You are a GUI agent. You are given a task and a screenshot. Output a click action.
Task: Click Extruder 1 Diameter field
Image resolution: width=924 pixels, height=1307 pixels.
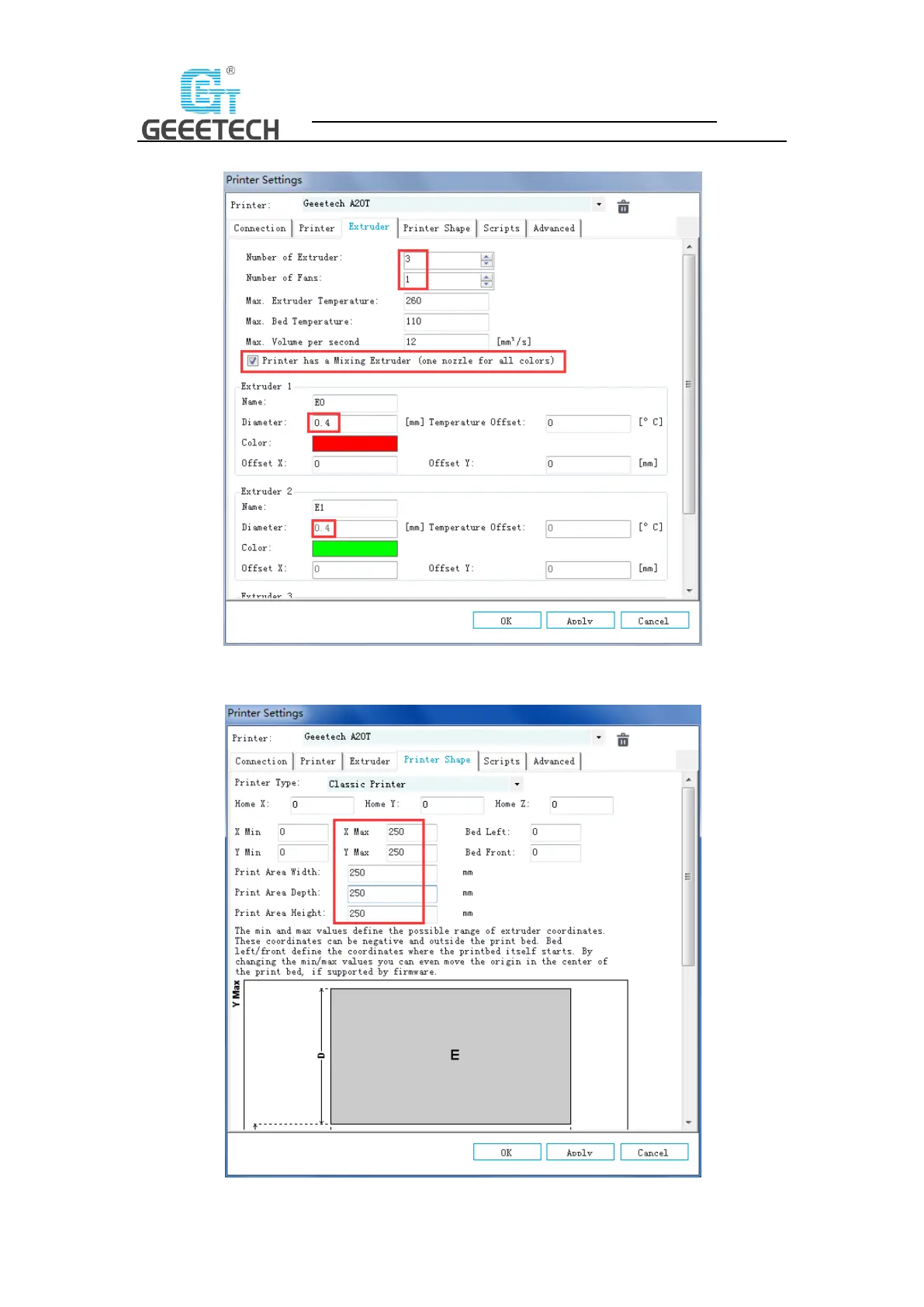click(355, 423)
